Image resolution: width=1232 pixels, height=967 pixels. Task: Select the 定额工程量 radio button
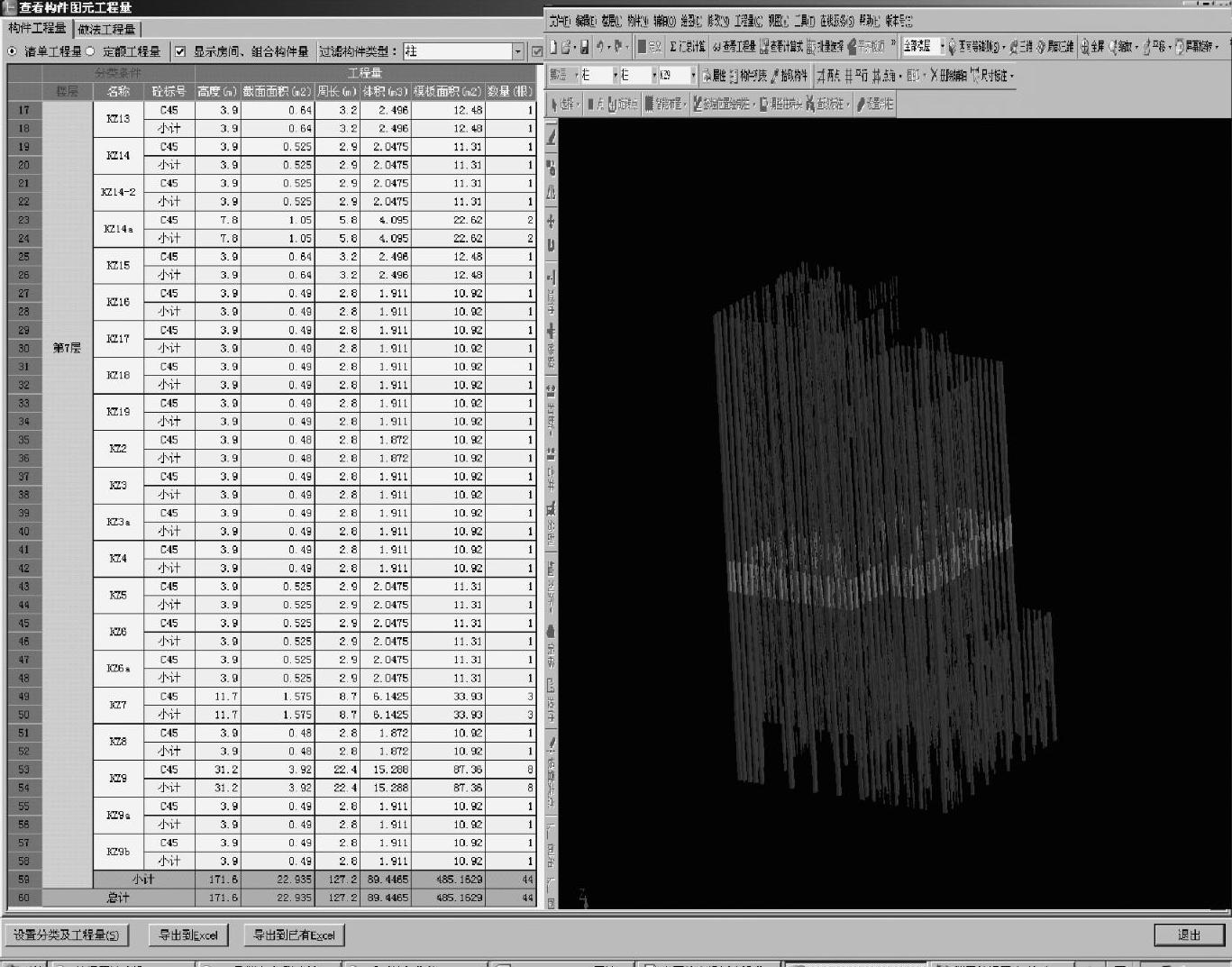90,51
